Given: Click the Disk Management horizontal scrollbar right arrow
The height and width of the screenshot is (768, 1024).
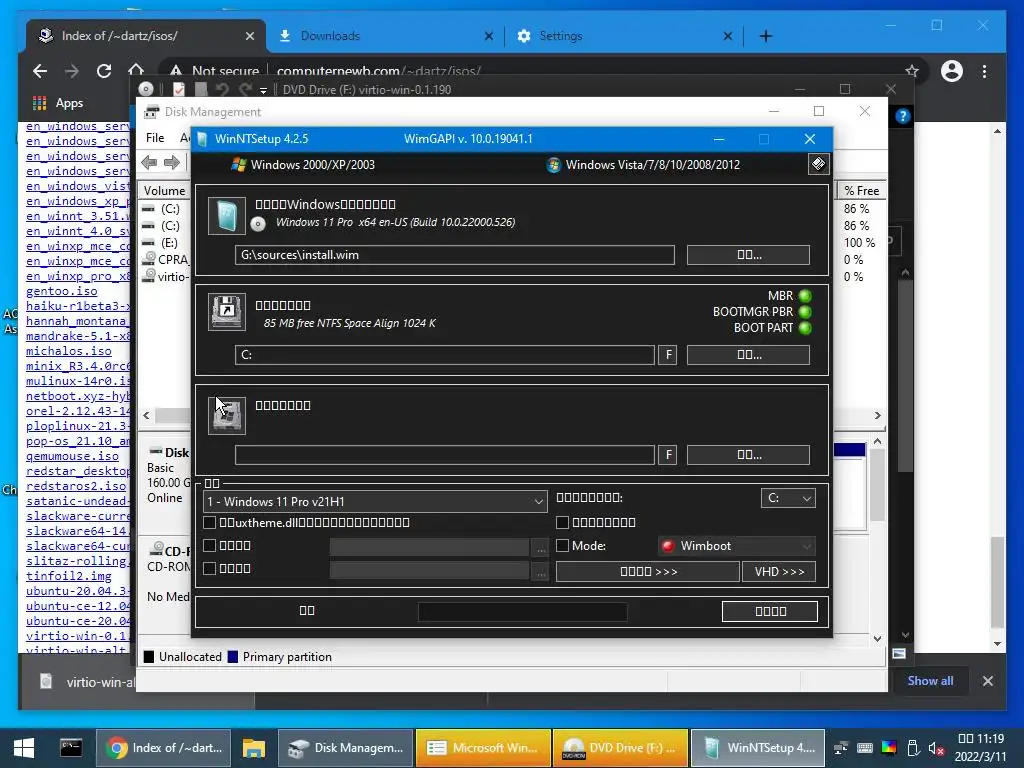Looking at the screenshot, I should click(x=877, y=415).
